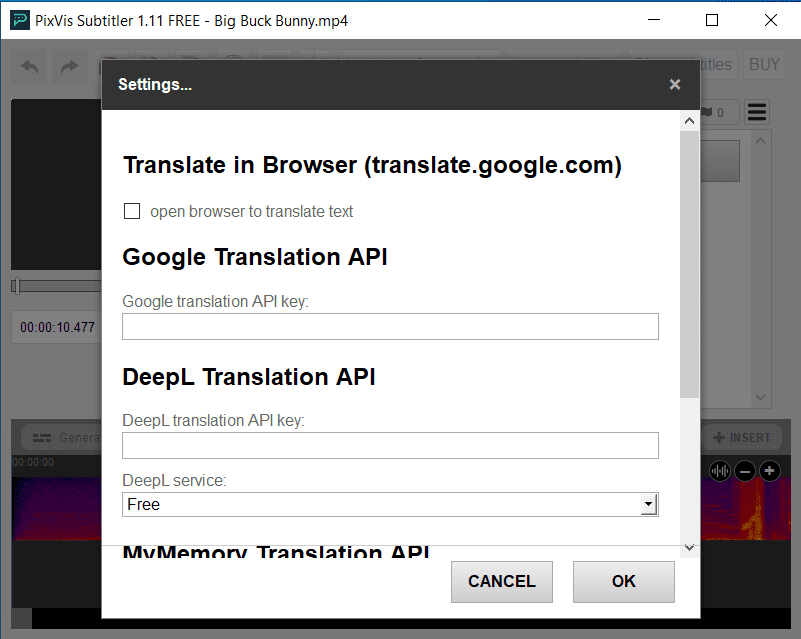Screen dimensions: 801x639
Task: Confirm settings with the OK button
Action: [x=624, y=581]
